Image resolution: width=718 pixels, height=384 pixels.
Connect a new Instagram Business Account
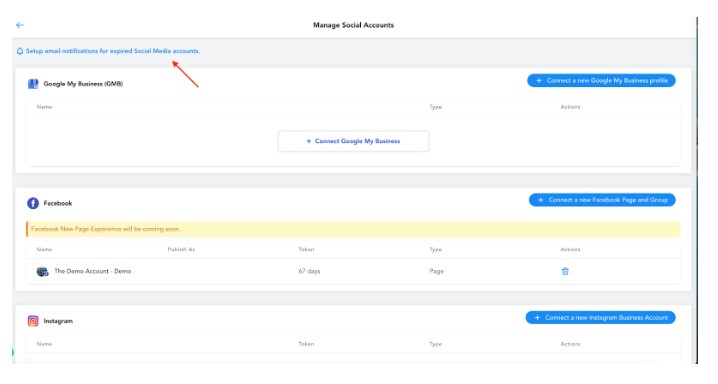600,318
